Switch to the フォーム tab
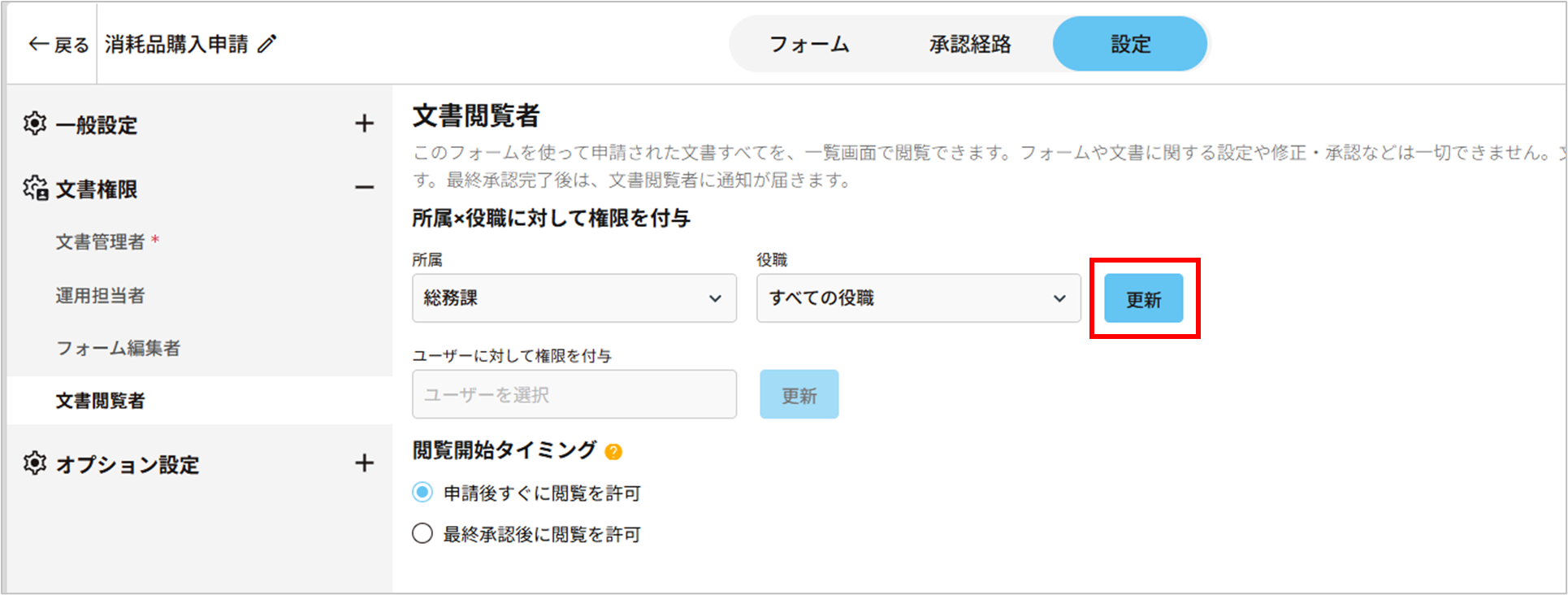The image size is (1568, 595). [x=809, y=44]
